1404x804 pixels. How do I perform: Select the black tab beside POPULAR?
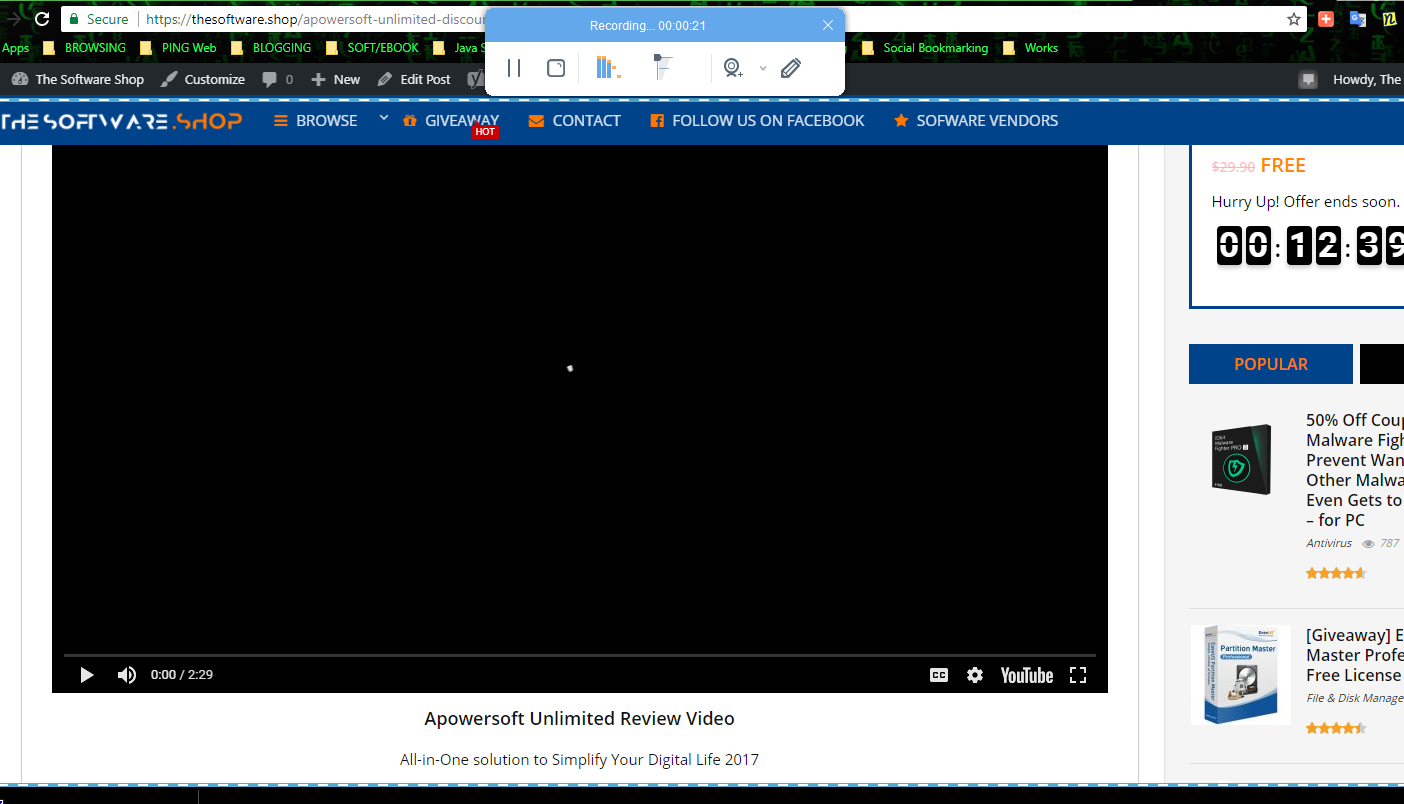1382,364
